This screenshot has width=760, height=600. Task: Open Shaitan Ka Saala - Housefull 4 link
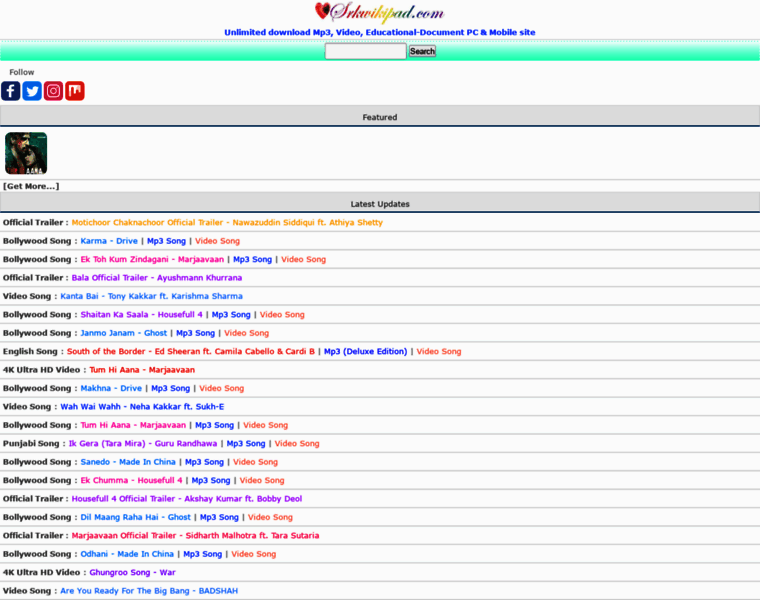[142, 315]
